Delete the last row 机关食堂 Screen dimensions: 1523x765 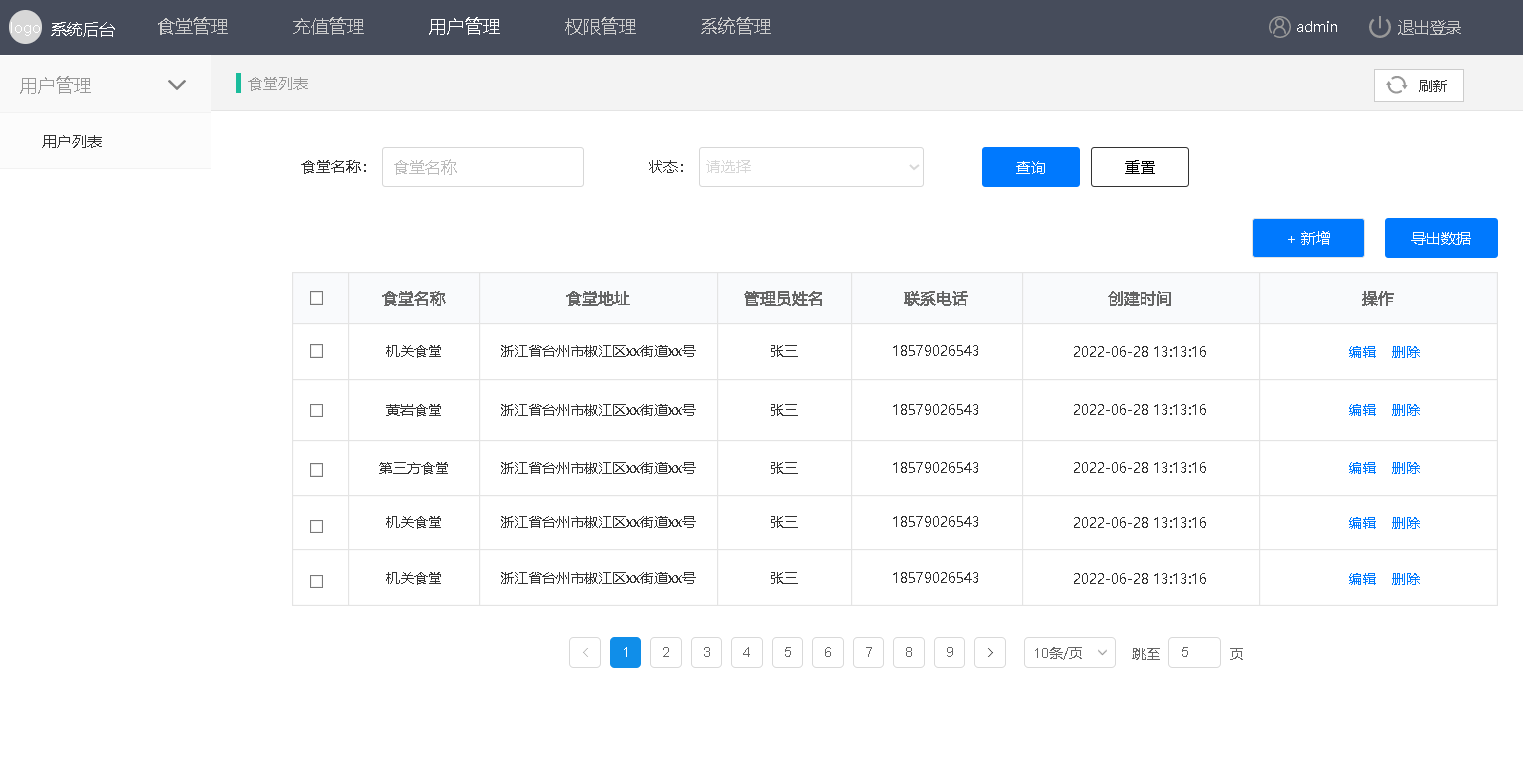[x=1406, y=579]
